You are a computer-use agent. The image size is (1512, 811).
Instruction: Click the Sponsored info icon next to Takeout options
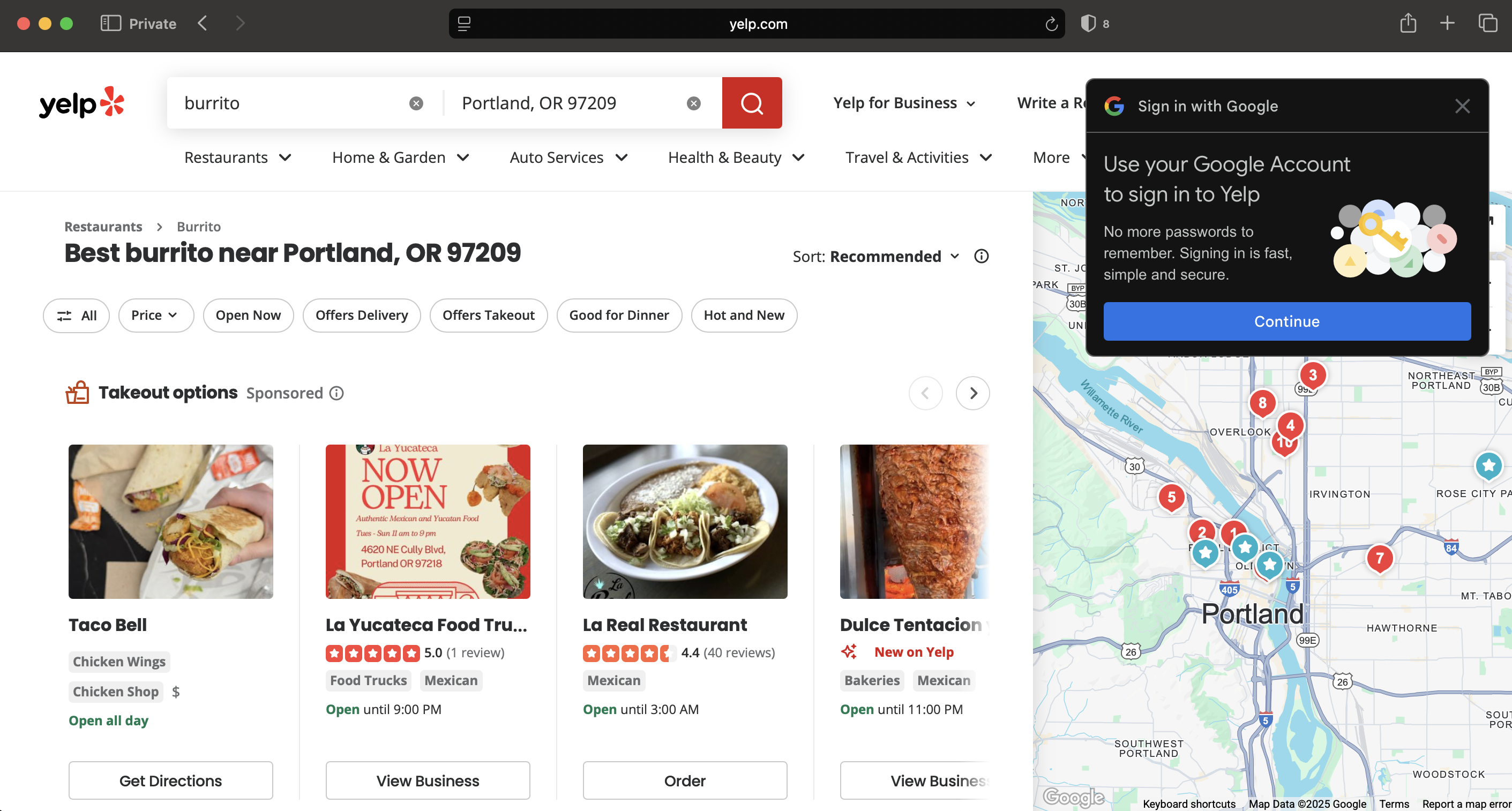pos(335,393)
